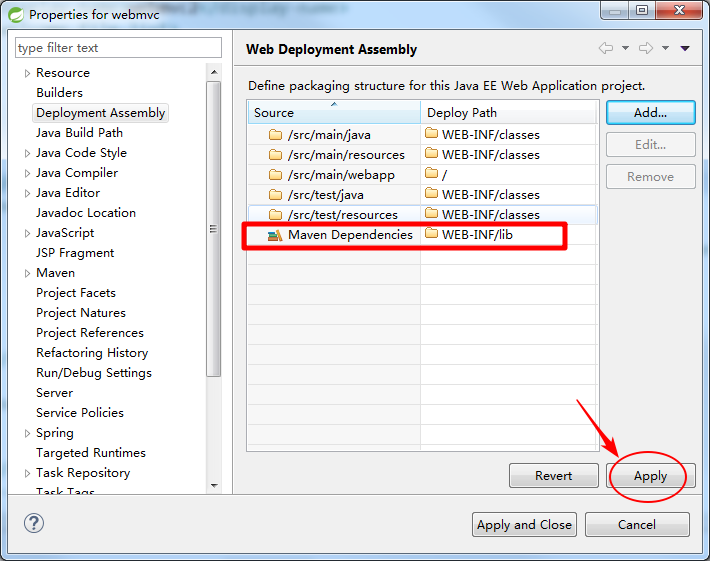Click deploy path folder icon in /src/main/java row

click(x=432, y=134)
